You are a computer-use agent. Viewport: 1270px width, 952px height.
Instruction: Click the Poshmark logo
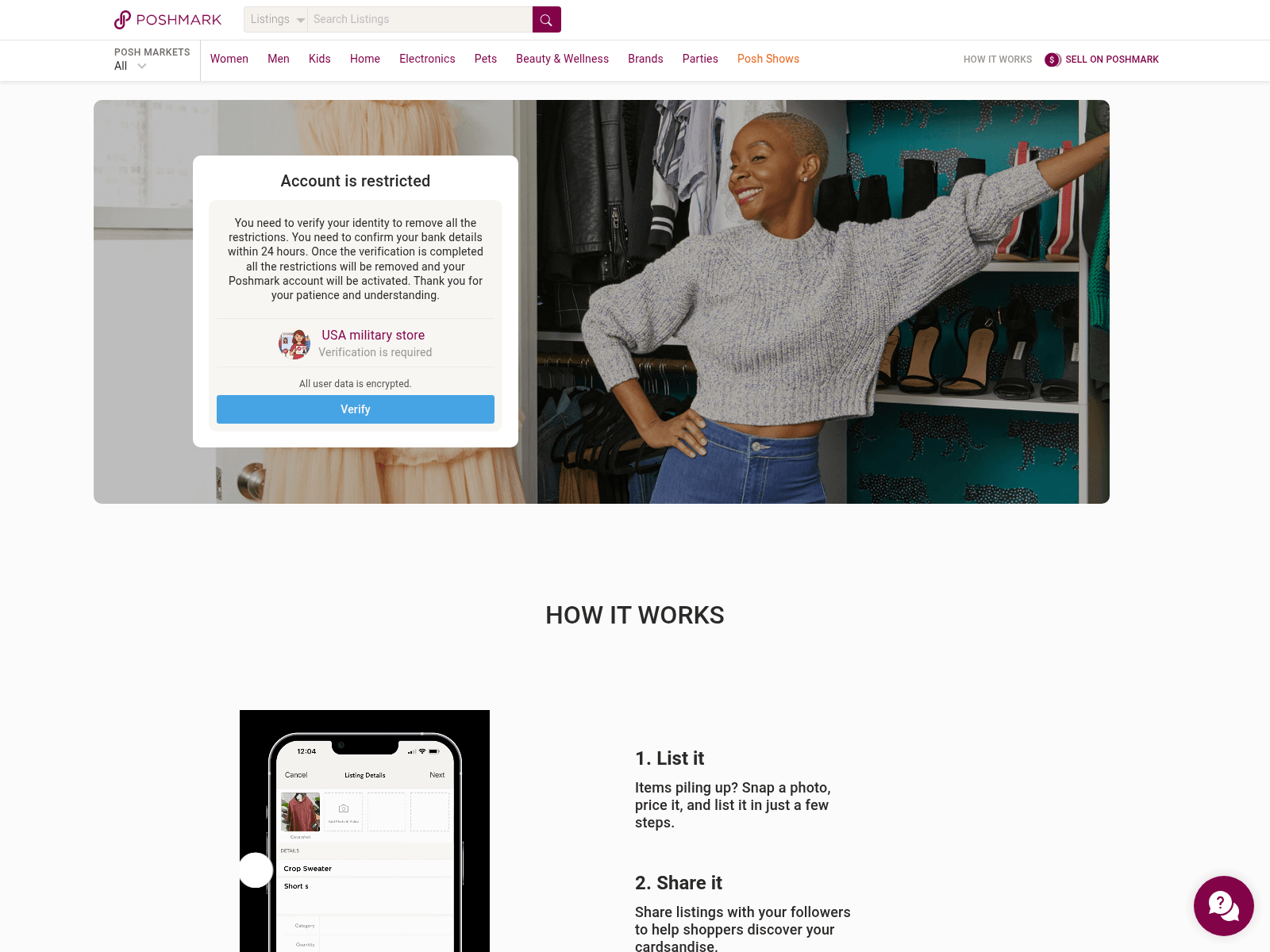point(167,20)
